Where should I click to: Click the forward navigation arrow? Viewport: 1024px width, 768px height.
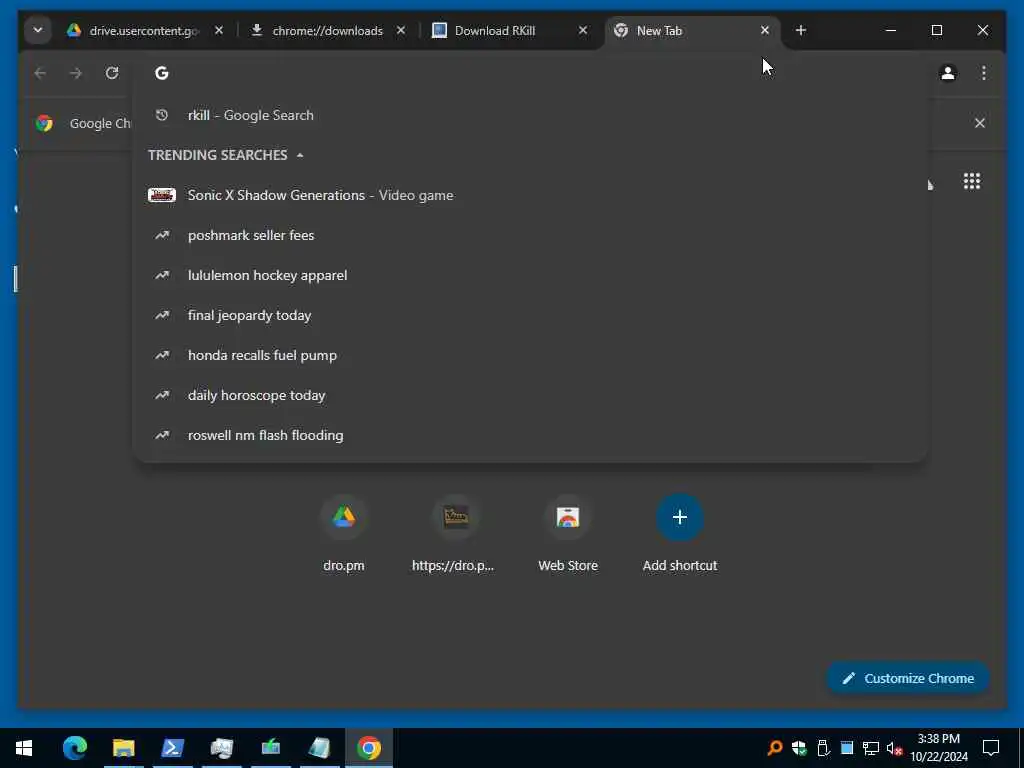pos(76,73)
